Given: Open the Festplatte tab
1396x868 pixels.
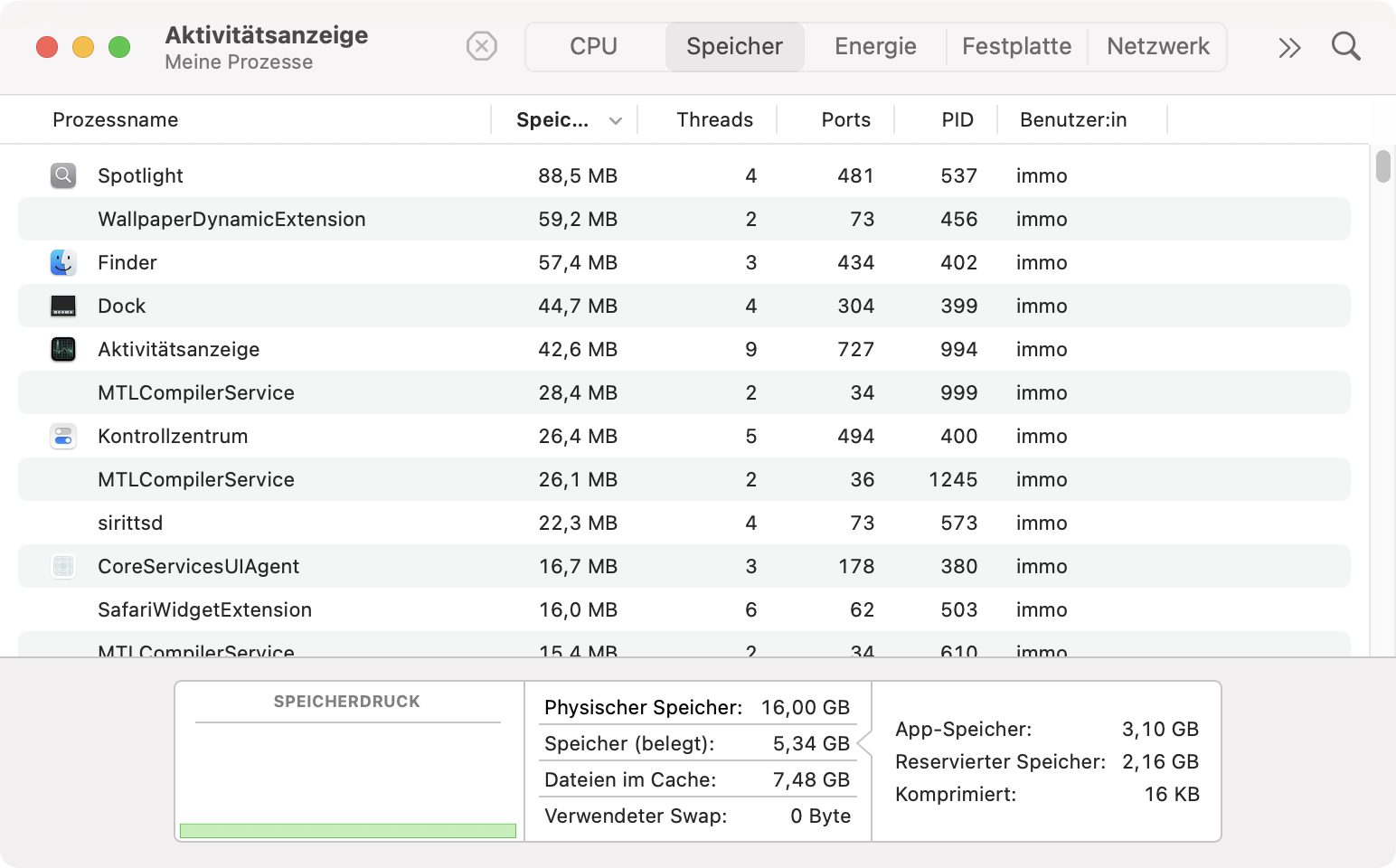Looking at the screenshot, I should coord(1016,46).
